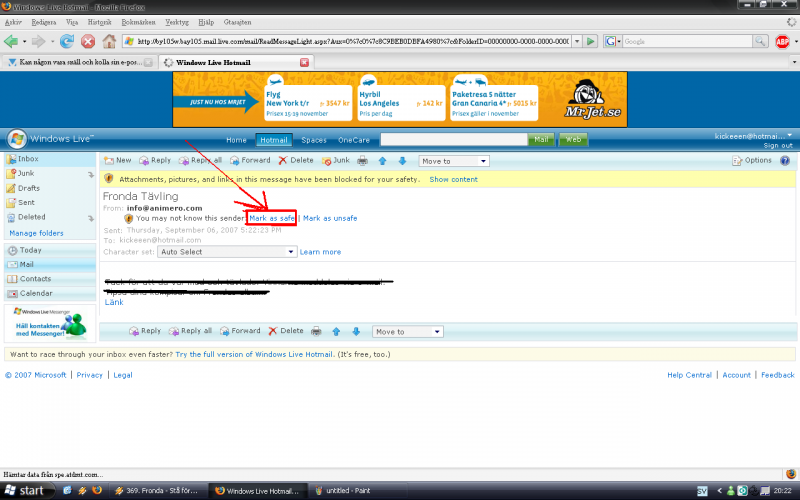
Task: Open Calendar from the left sidebar
Action: [x=36, y=293]
